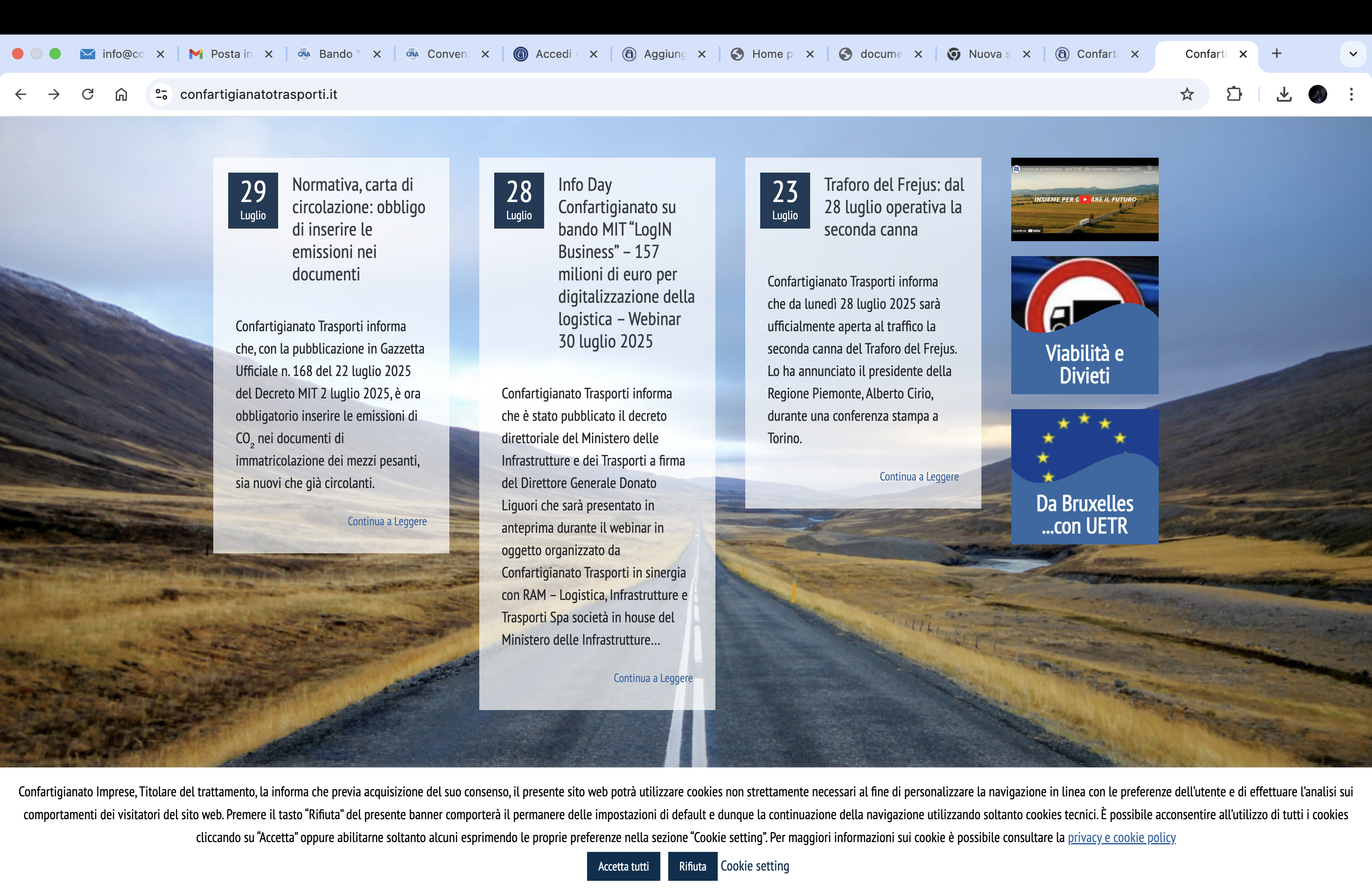
Task: Click the 29 Luglio date badge
Action: pyautogui.click(x=253, y=201)
